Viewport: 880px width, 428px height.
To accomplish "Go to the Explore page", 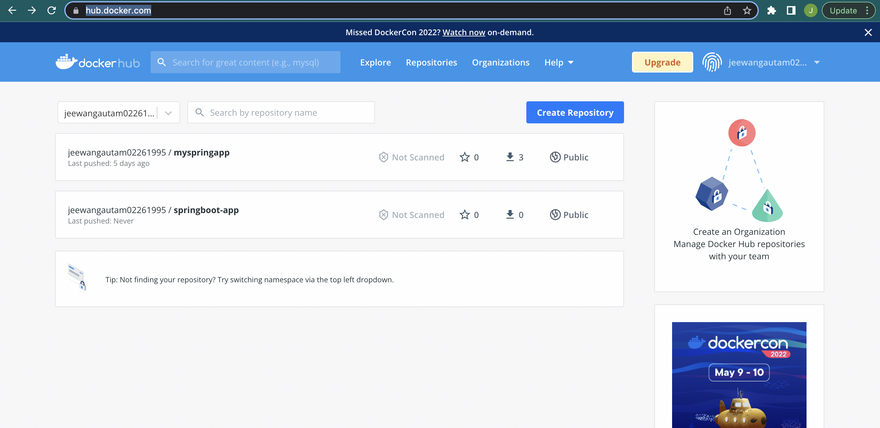I will pyautogui.click(x=375, y=62).
